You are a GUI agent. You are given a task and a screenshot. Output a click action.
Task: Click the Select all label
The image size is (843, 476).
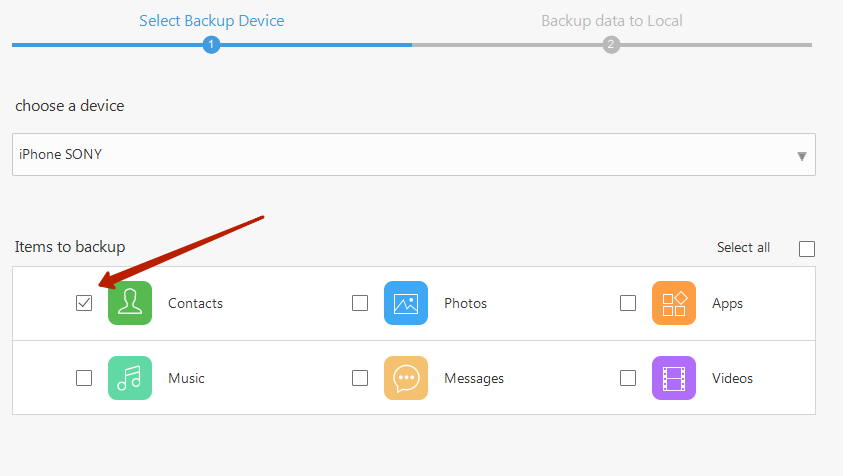[743, 248]
